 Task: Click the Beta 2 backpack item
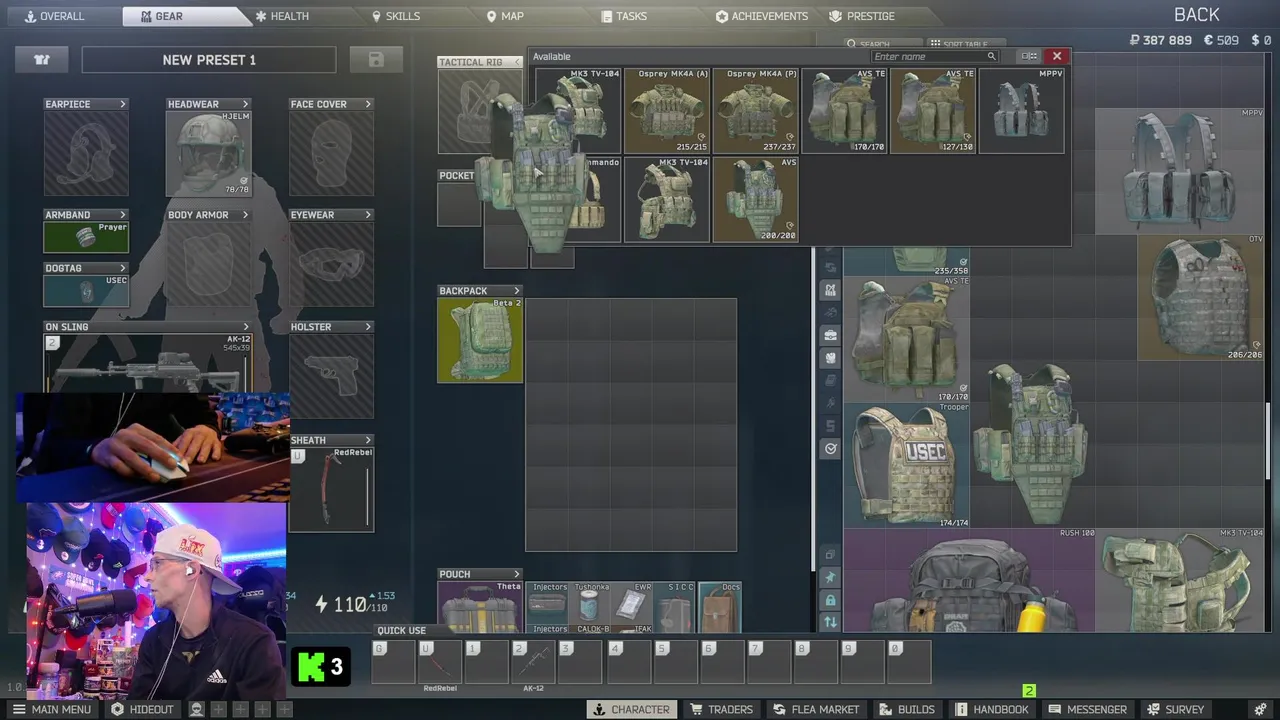480,340
